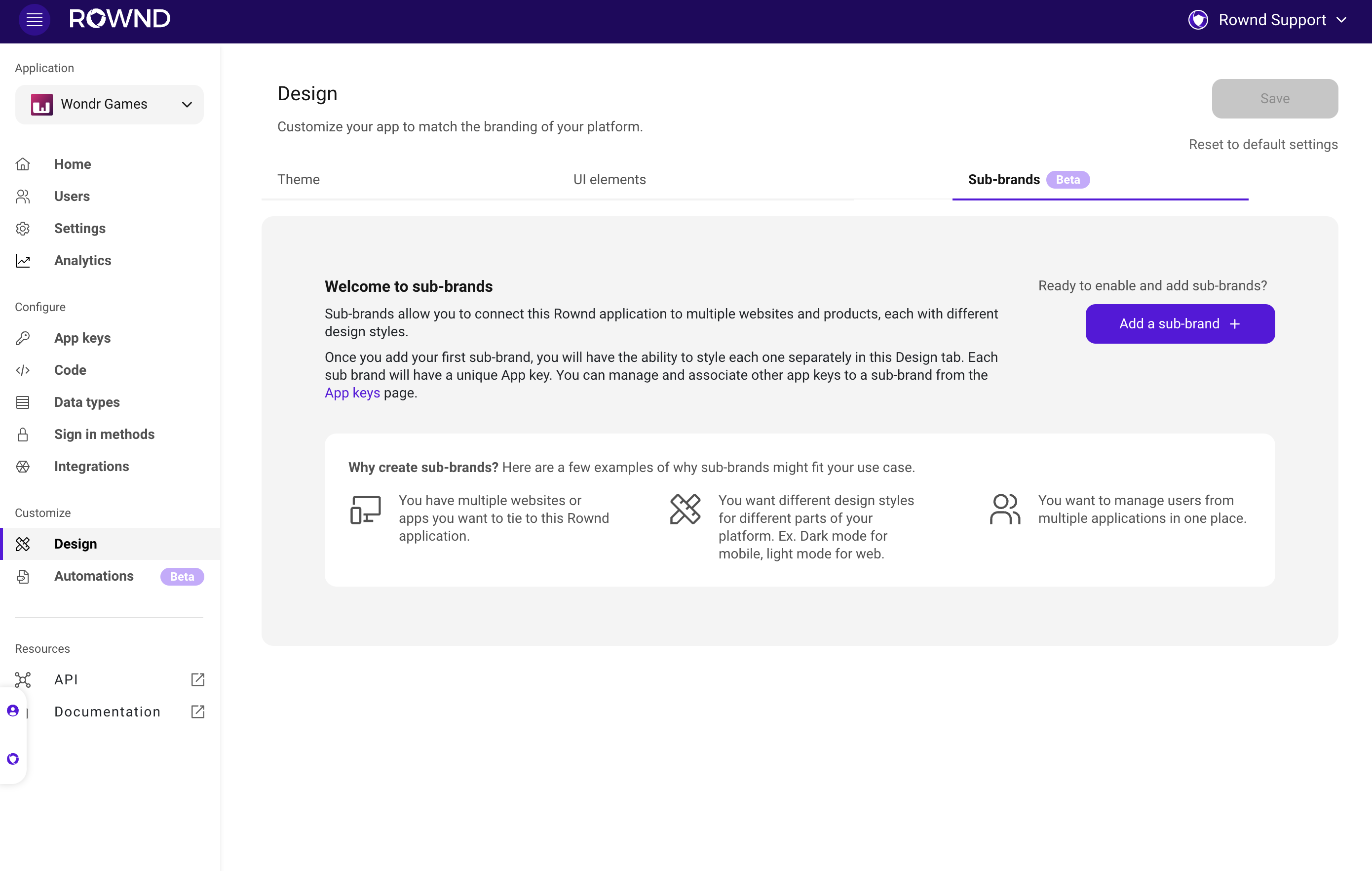The image size is (1372, 871).
Task: Open the Wondr Games application dropdown
Action: (x=110, y=104)
